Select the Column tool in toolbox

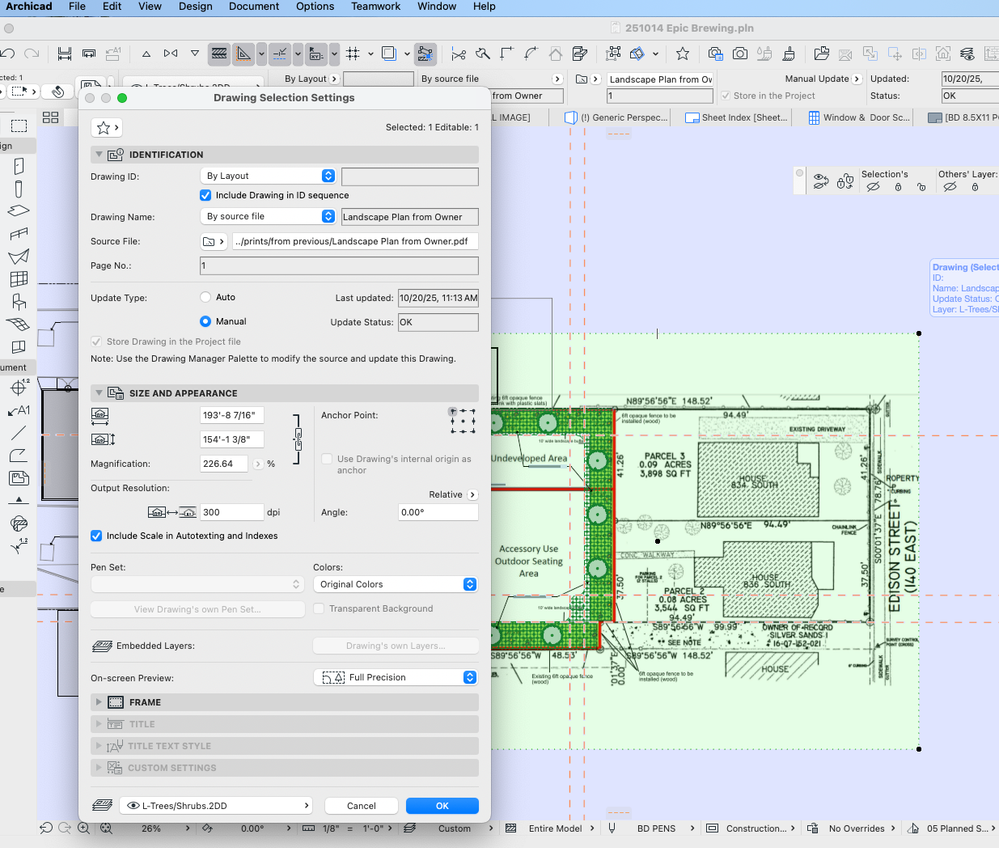[x=18, y=188]
